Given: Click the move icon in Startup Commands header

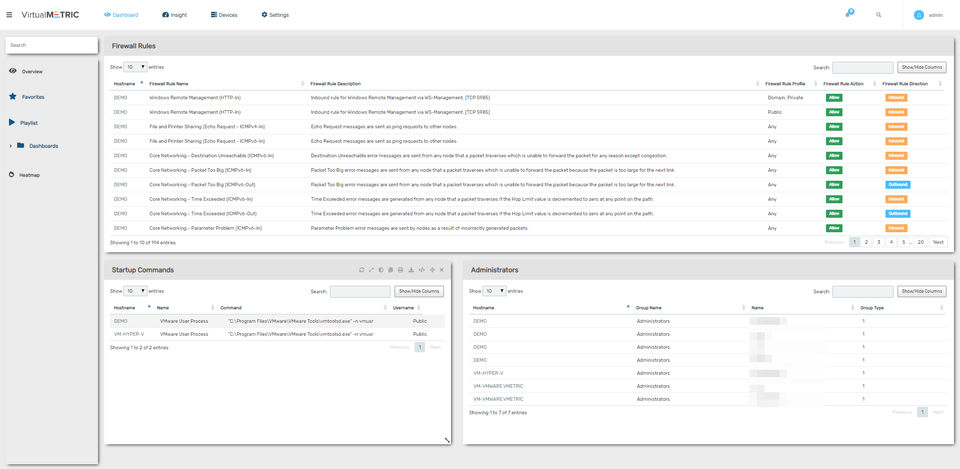Looking at the screenshot, I should click(x=432, y=269).
